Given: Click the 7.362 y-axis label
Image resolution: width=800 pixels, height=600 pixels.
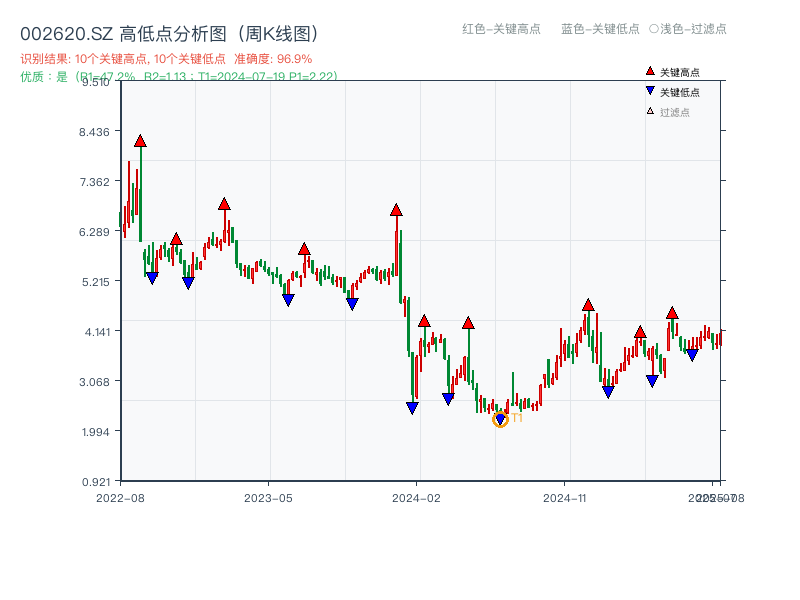Looking at the screenshot, I should click(x=94, y=182).
